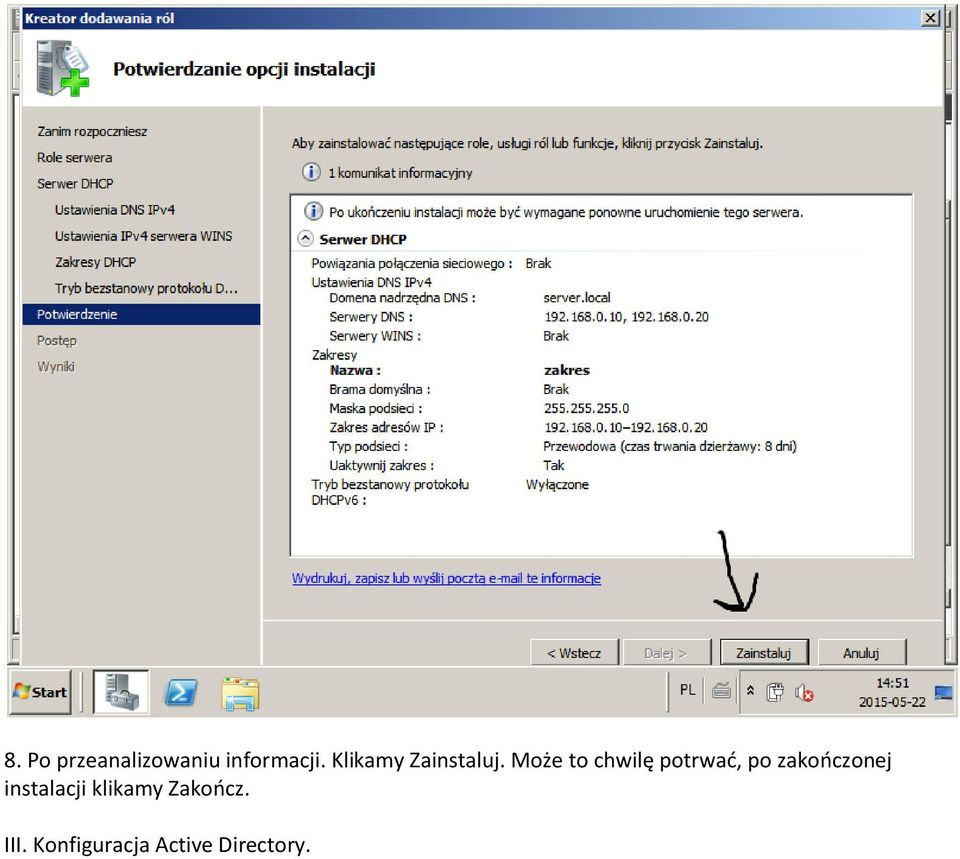Click the taskbar clock showing 14:51
Image resolution: width=960 pixels, height=859 pixels.
point(892,692)
